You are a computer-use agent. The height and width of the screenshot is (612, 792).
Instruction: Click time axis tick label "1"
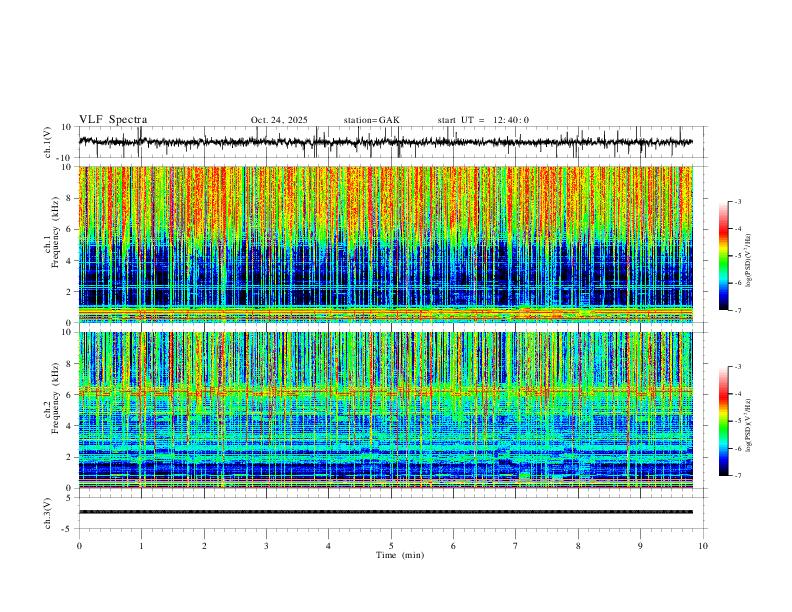coord(141,546)
